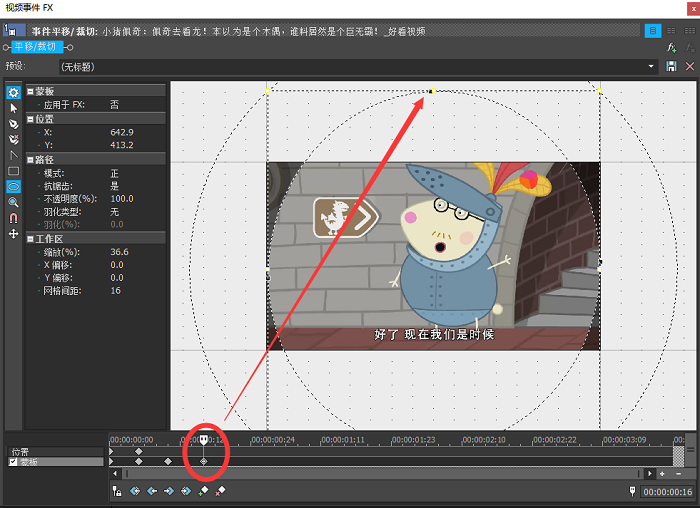Click the Move Freely cross-arrow tool
The image size is (700, 508).
(x=13, y=234)
